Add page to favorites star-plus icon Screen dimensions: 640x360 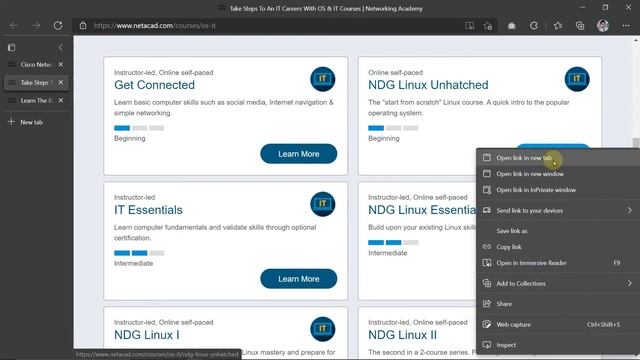[x=488, y=26]
